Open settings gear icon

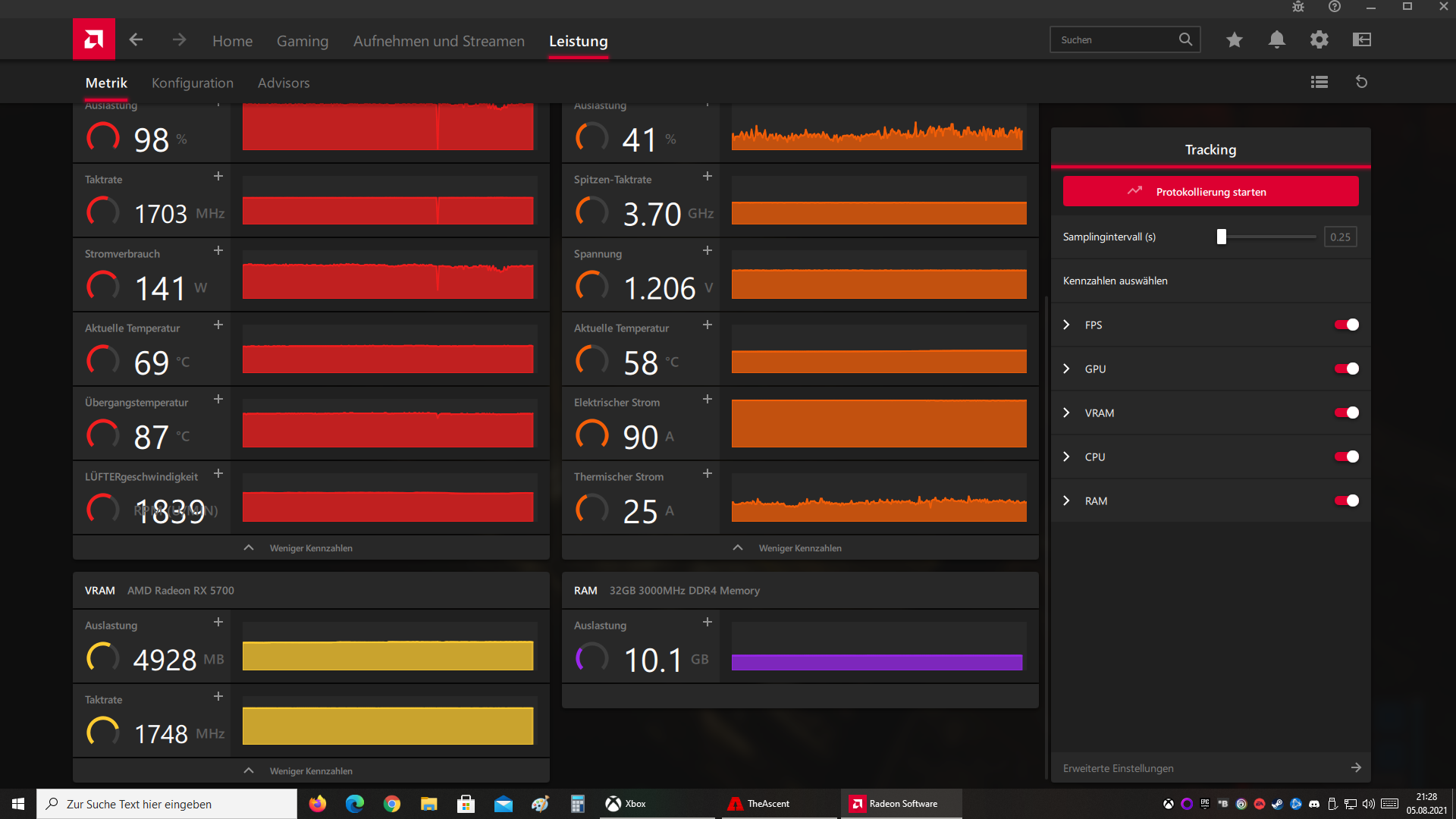[x=1319, y=39]
